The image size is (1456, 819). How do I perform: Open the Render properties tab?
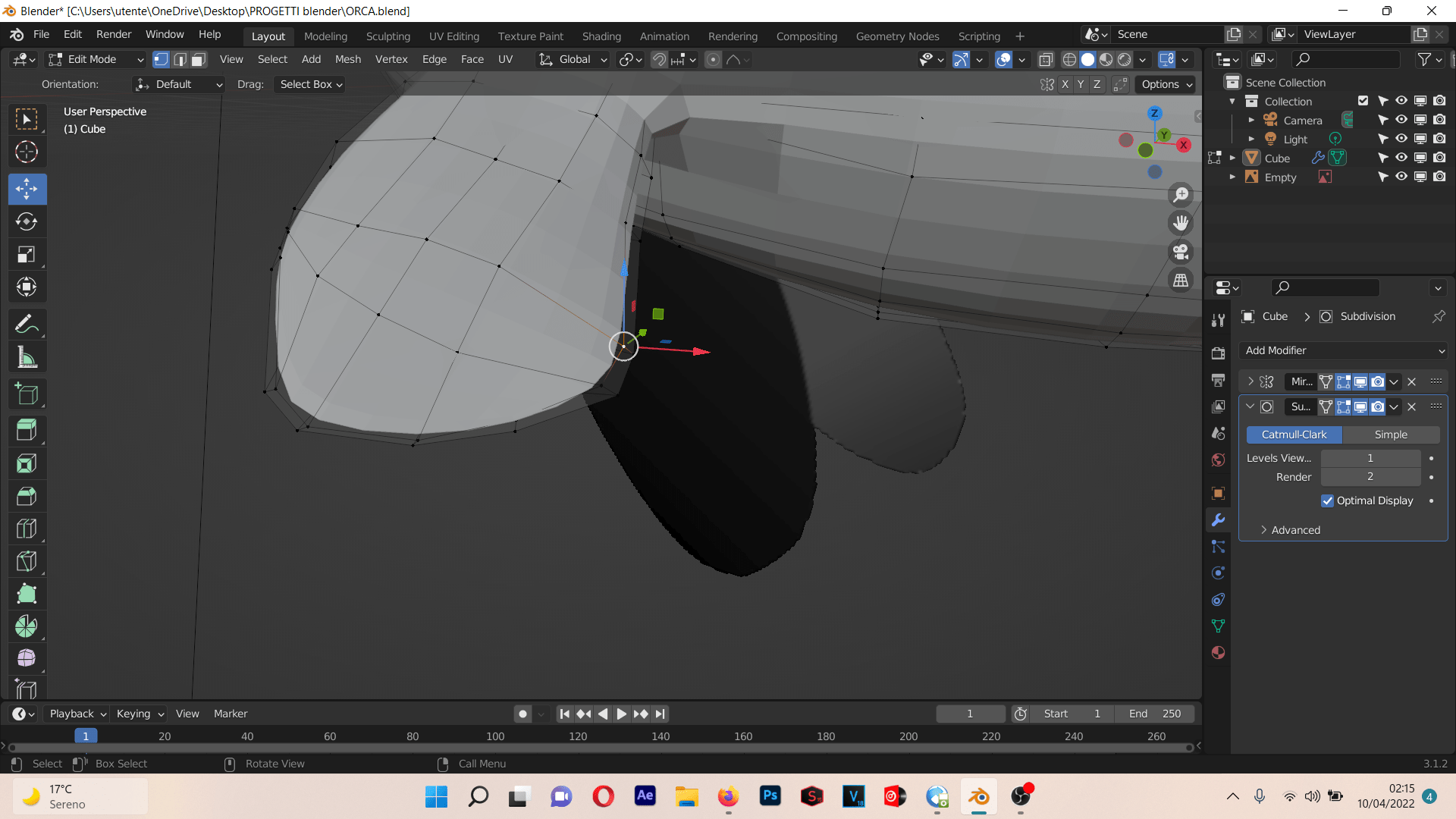(x=1218, y=353)
